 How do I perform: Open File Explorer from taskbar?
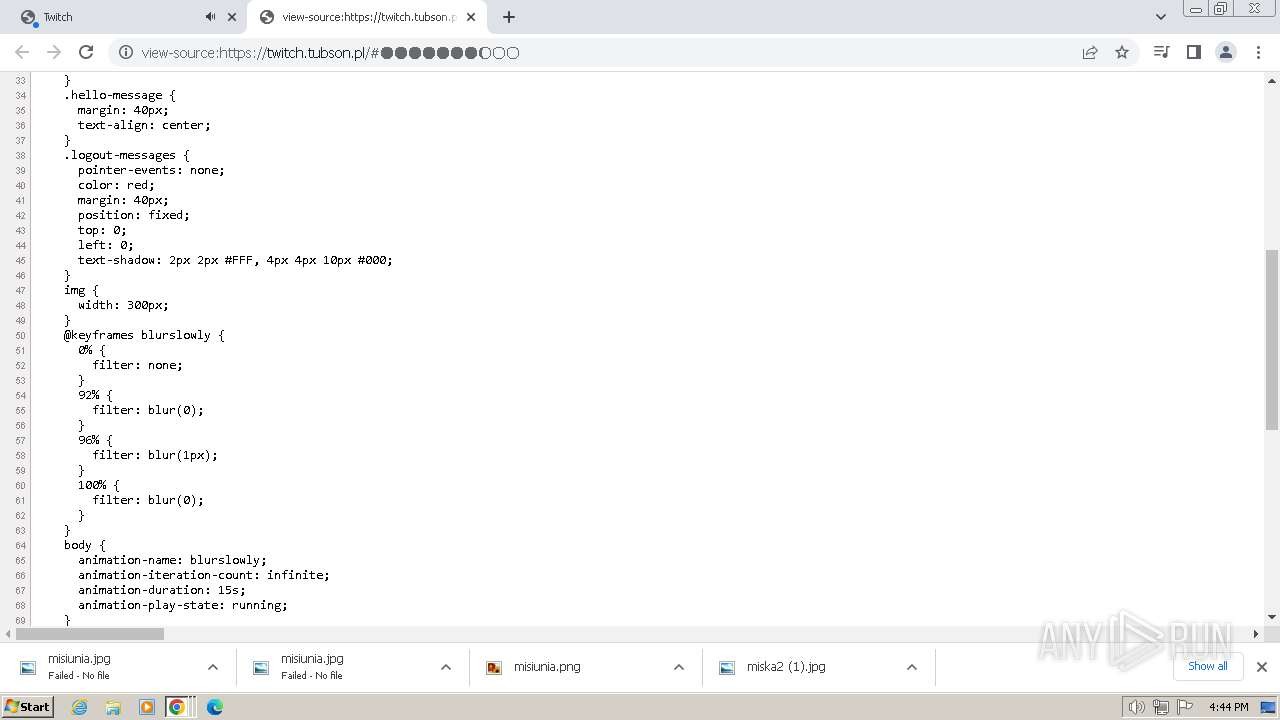point(113,707)
